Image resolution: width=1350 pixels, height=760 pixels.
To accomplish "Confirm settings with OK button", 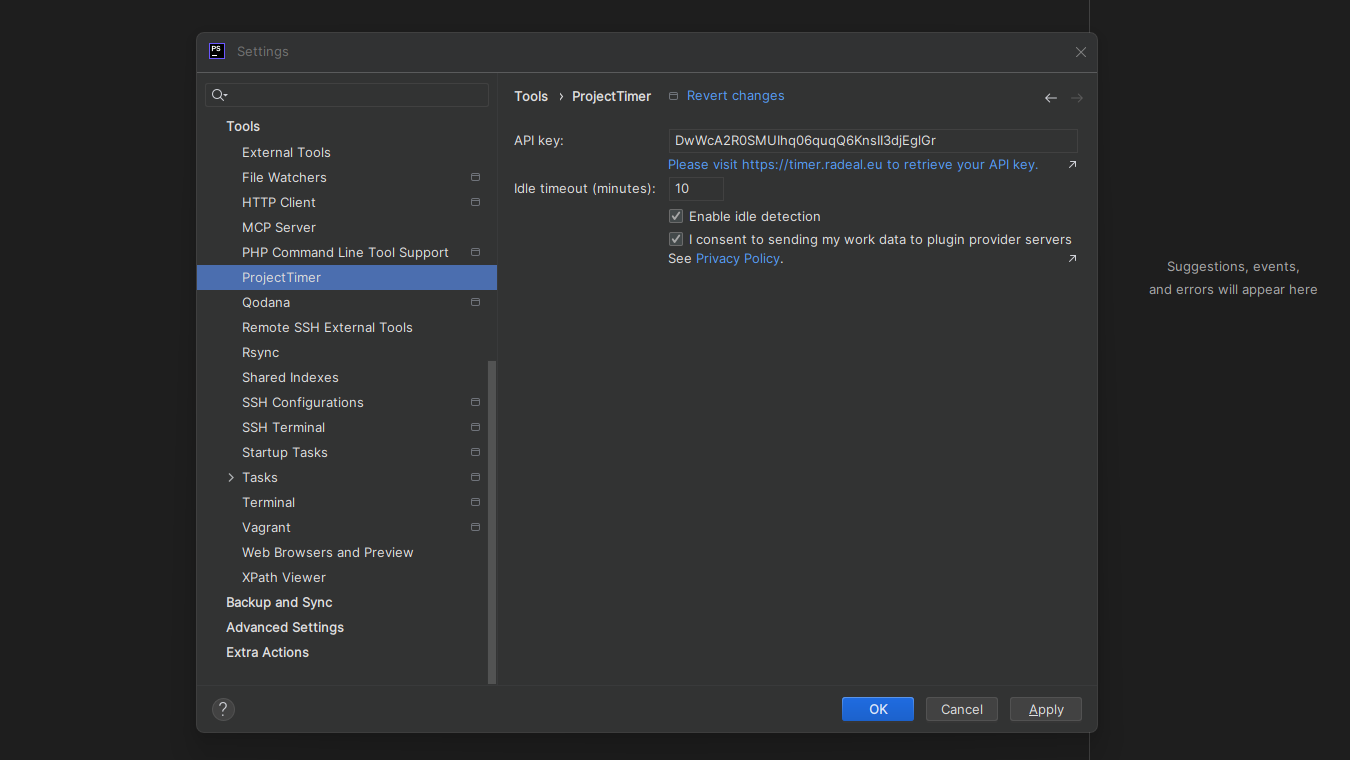I will coord(878,709).
